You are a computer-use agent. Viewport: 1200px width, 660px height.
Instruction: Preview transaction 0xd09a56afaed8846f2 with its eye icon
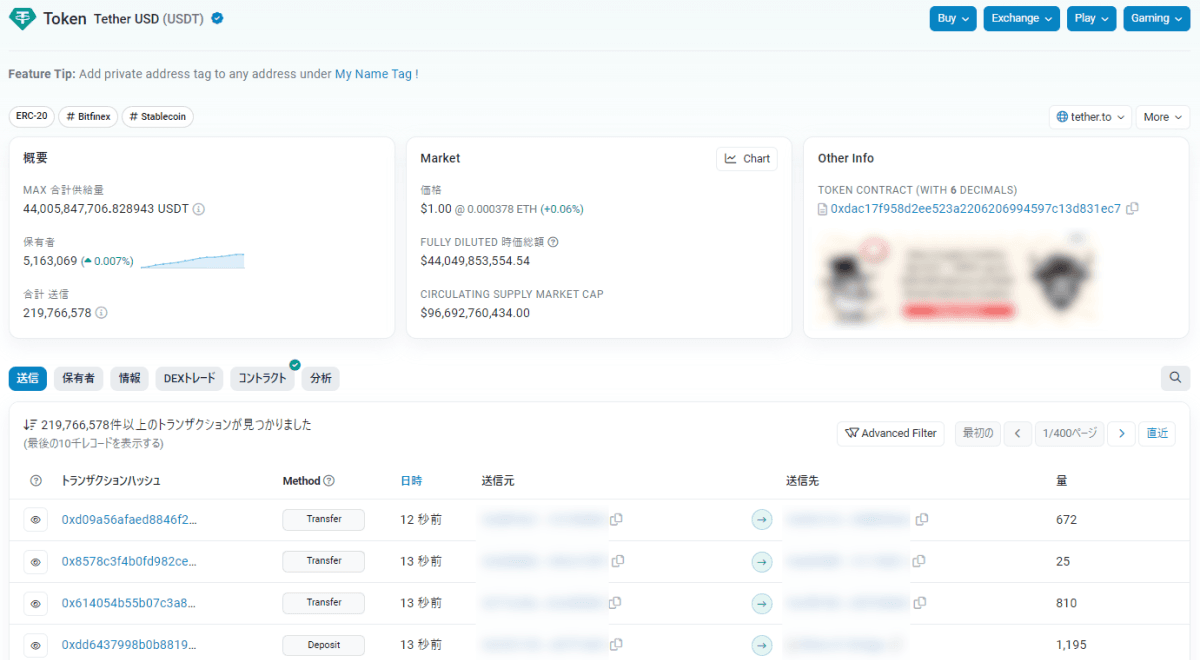[x=36, y=520]
